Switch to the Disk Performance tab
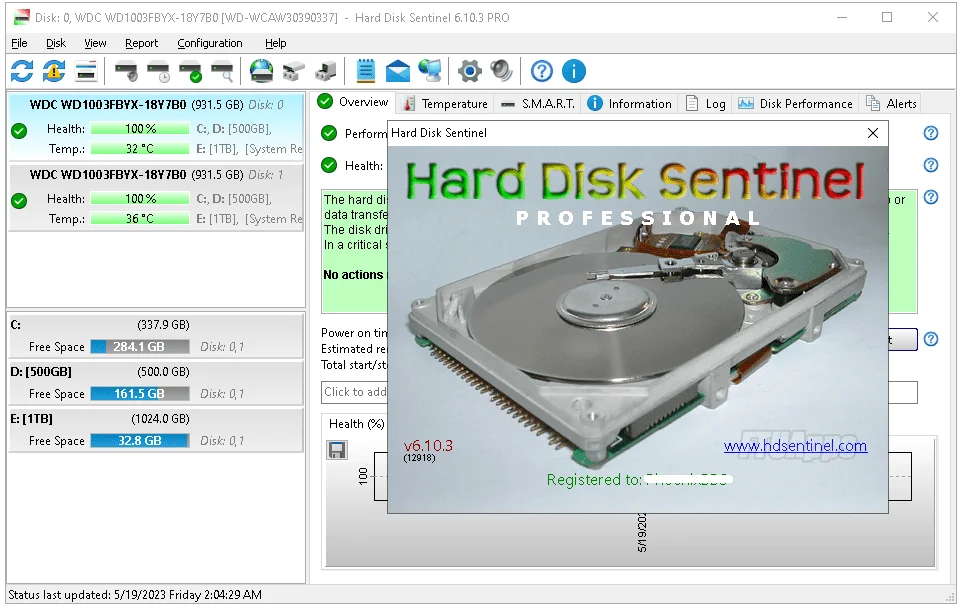 (x=795, y=104)
